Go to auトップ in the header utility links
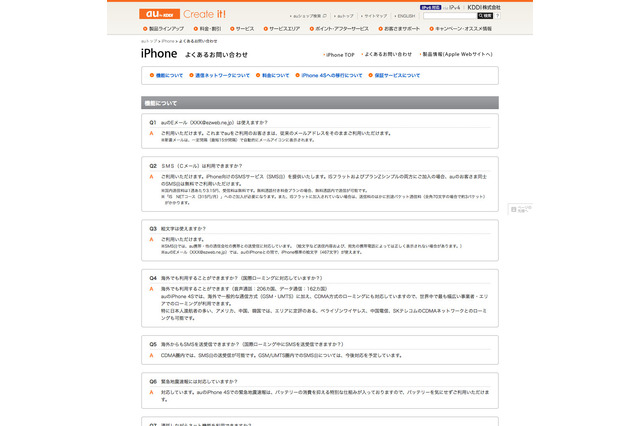Viewport: 640px width, 426px height. tap(345, 16)
